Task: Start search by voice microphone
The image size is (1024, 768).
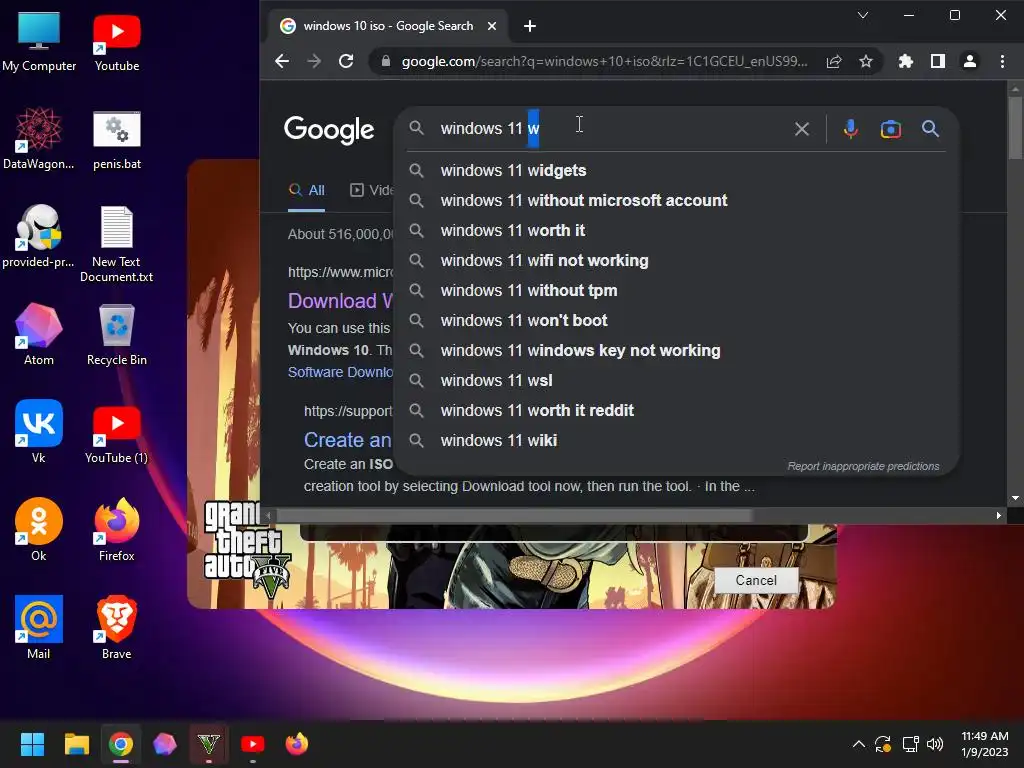Action: (850, 129)
